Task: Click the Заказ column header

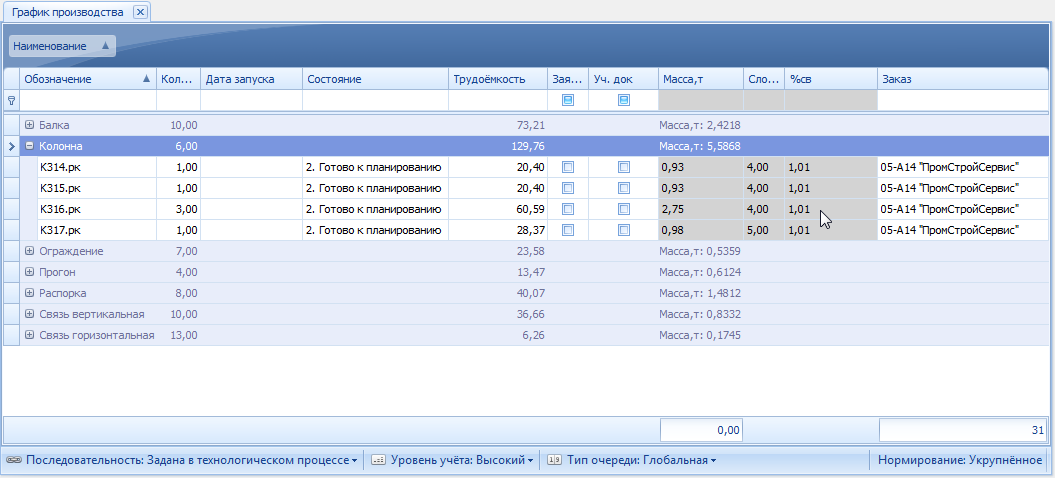Action: click(x=963, y=79)
